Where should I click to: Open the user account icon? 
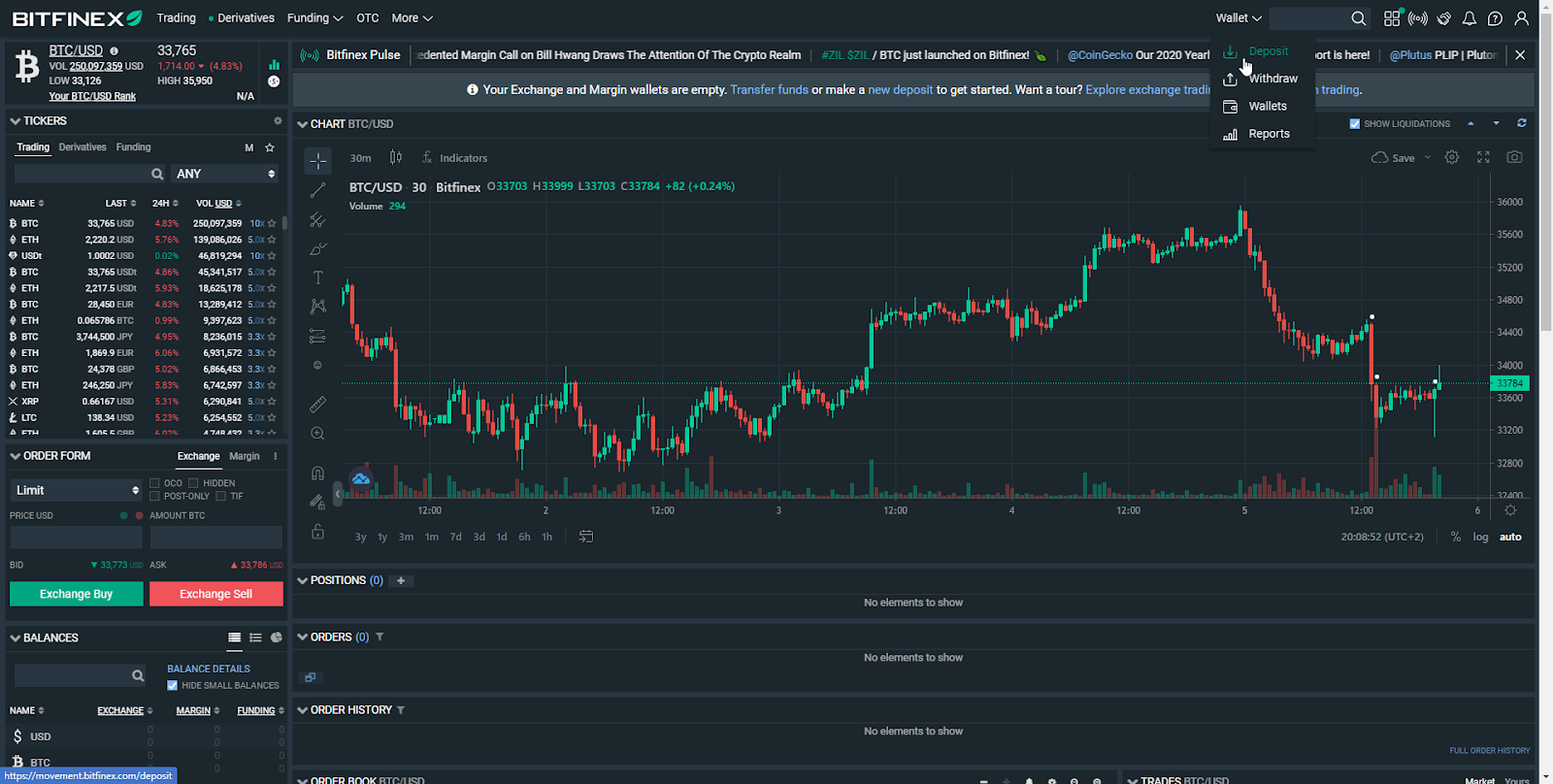click(x=1522, y=18)
